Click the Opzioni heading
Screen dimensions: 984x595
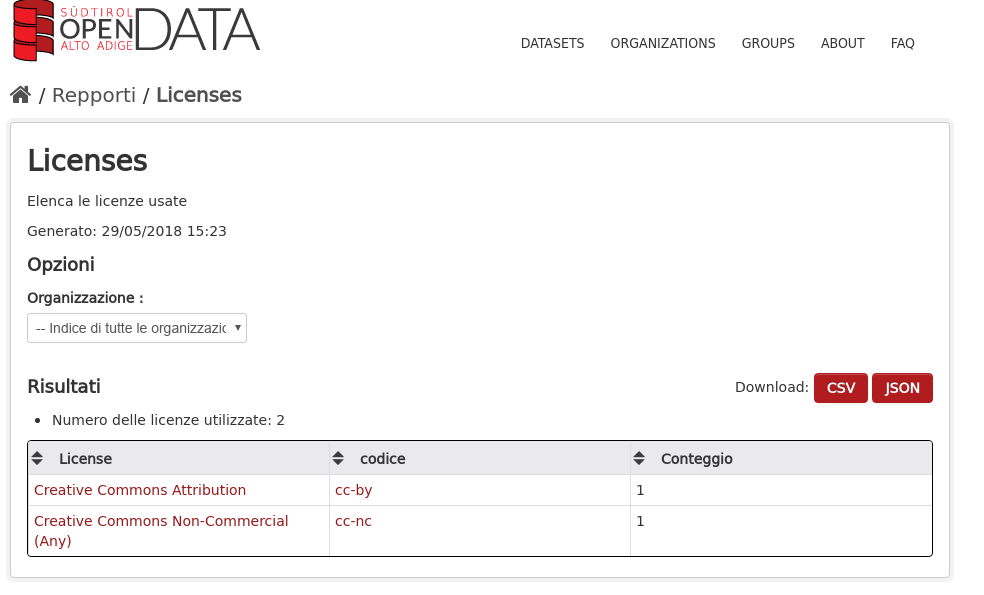coord(61,264)
